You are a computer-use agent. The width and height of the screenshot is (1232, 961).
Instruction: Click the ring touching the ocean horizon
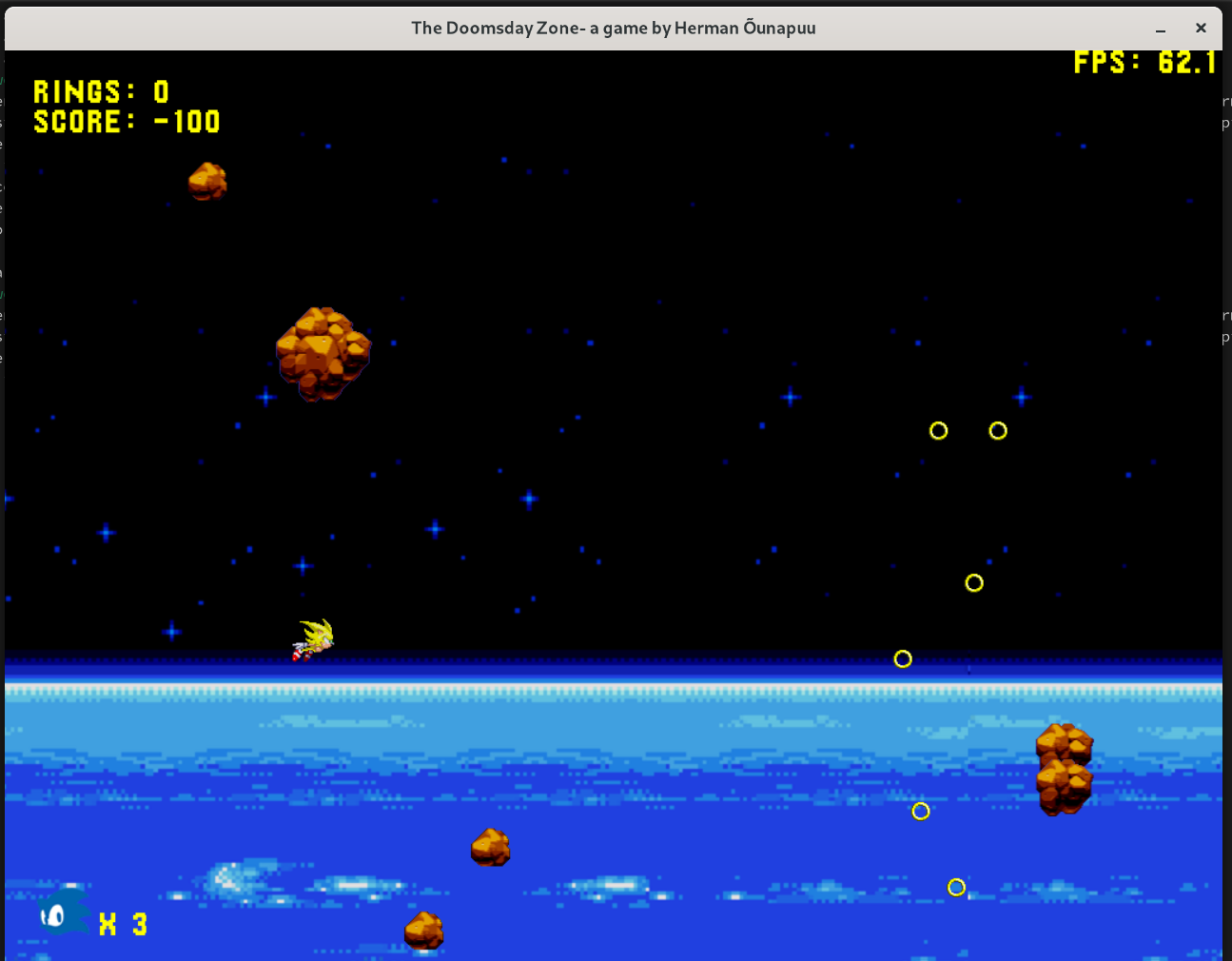(x=903, y=659)
